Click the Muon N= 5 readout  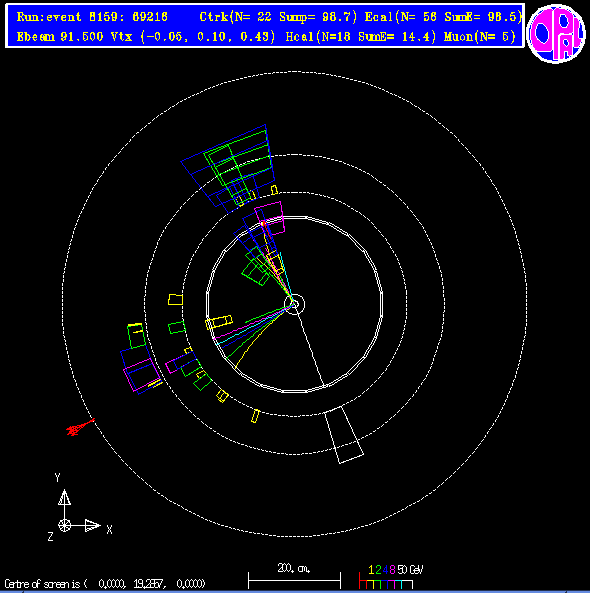coord(480,37)
